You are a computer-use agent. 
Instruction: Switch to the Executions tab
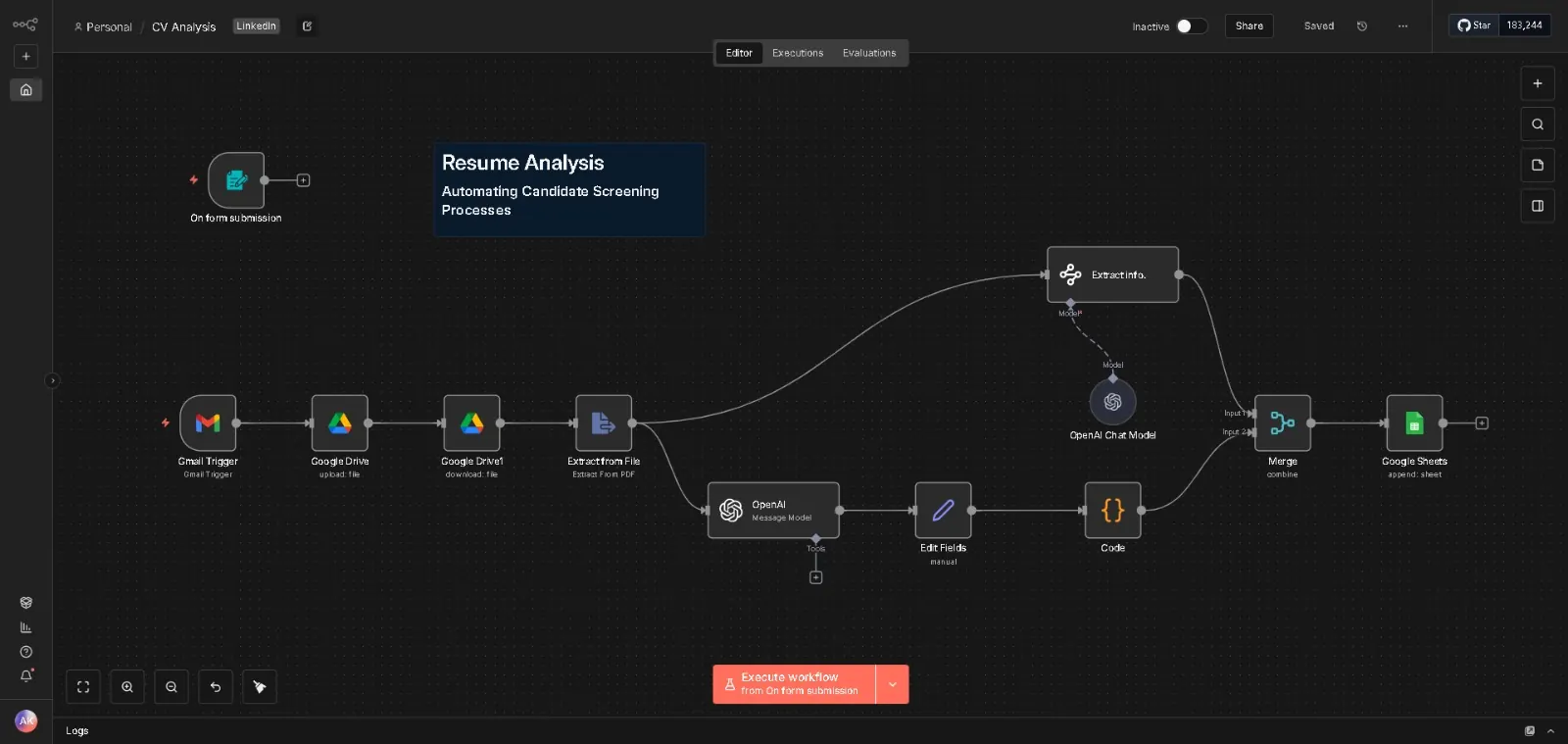pyautogui.click(x=798, y=53)
